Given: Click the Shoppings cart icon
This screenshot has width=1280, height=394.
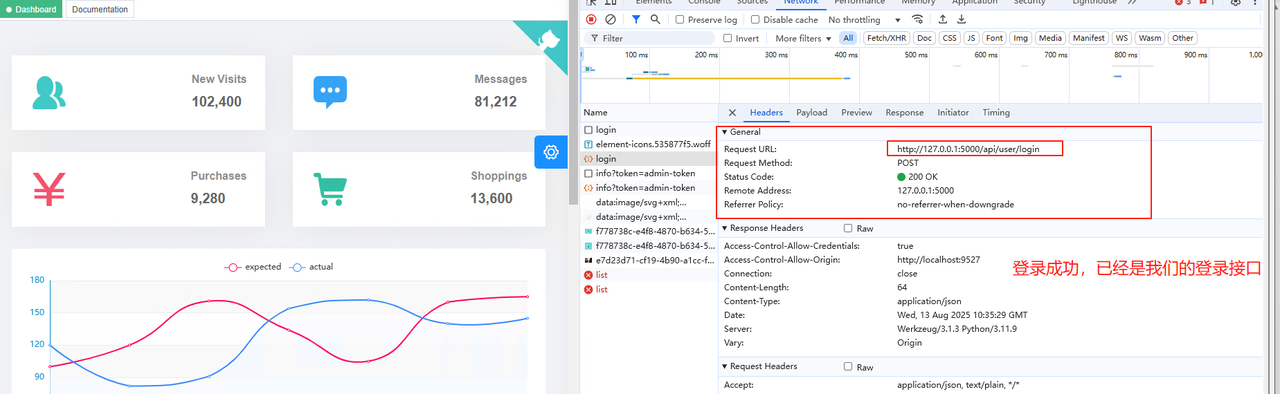Looking at the screenshot, I should (x=330, y=188).
